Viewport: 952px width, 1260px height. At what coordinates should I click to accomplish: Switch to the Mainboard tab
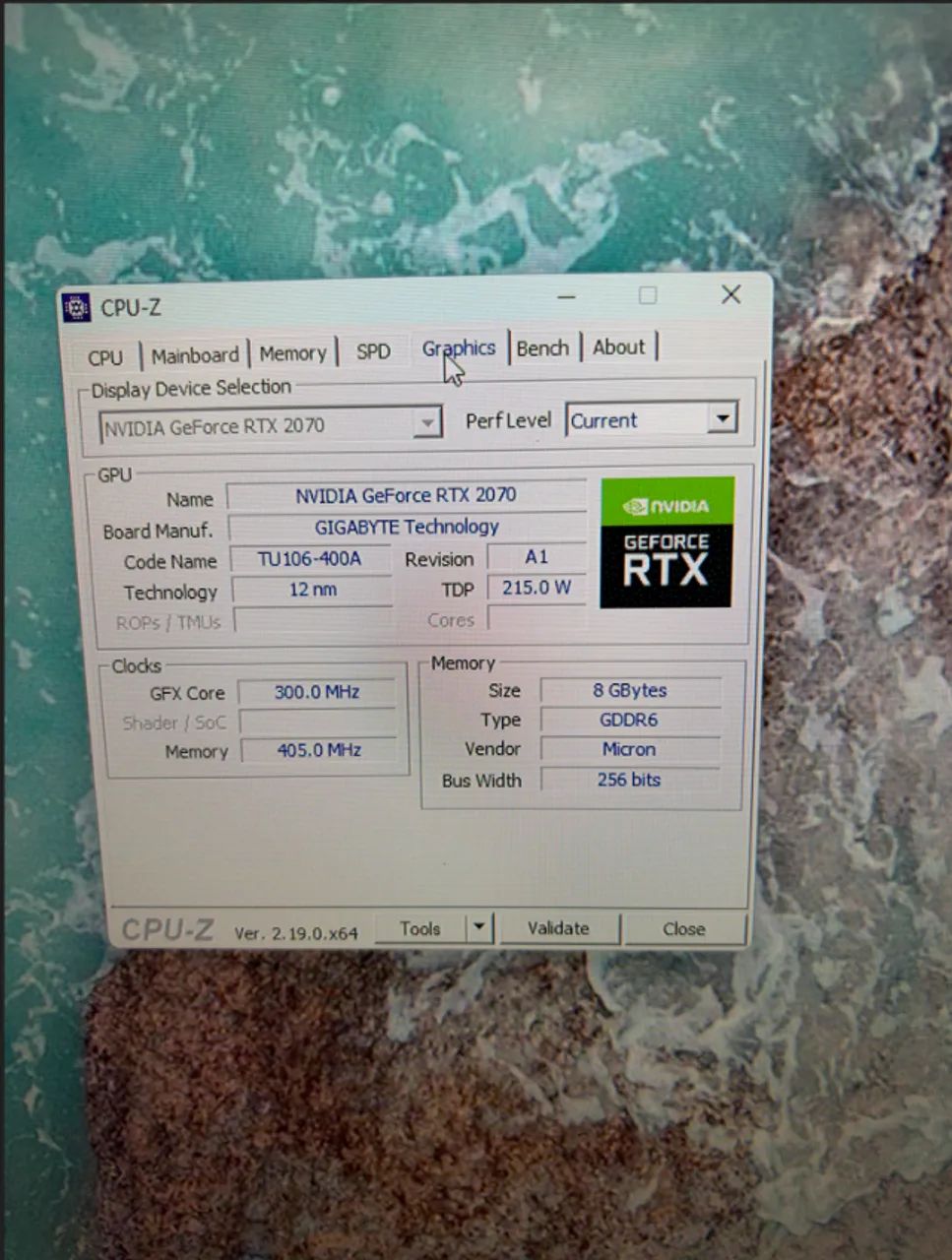pos(195,355)
